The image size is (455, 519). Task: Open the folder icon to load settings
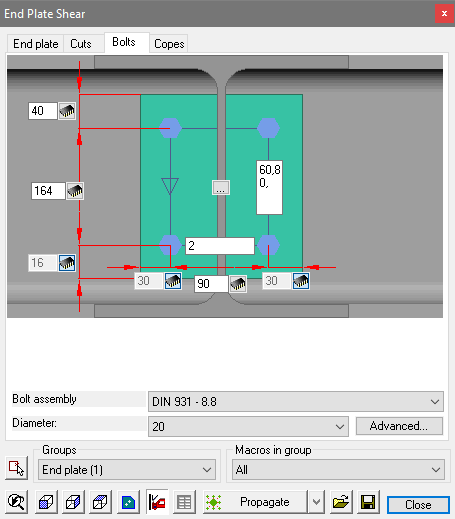341,502
